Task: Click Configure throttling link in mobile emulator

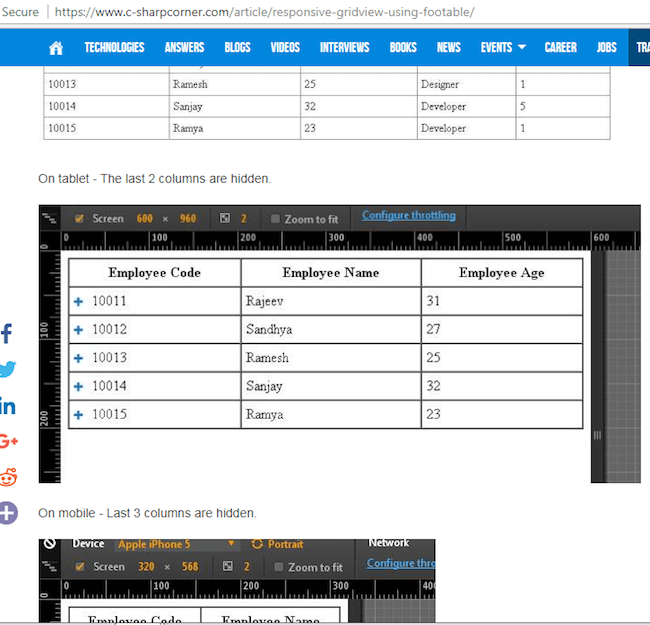Action: point(401,563)
